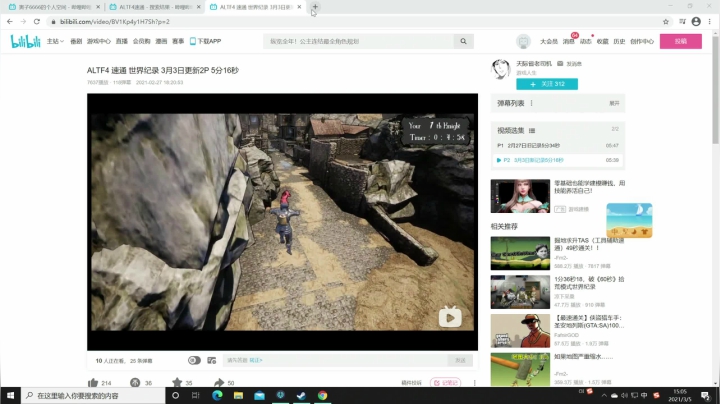
Task: Expand the 弹幕列表 with 展开
Action: 614,103
